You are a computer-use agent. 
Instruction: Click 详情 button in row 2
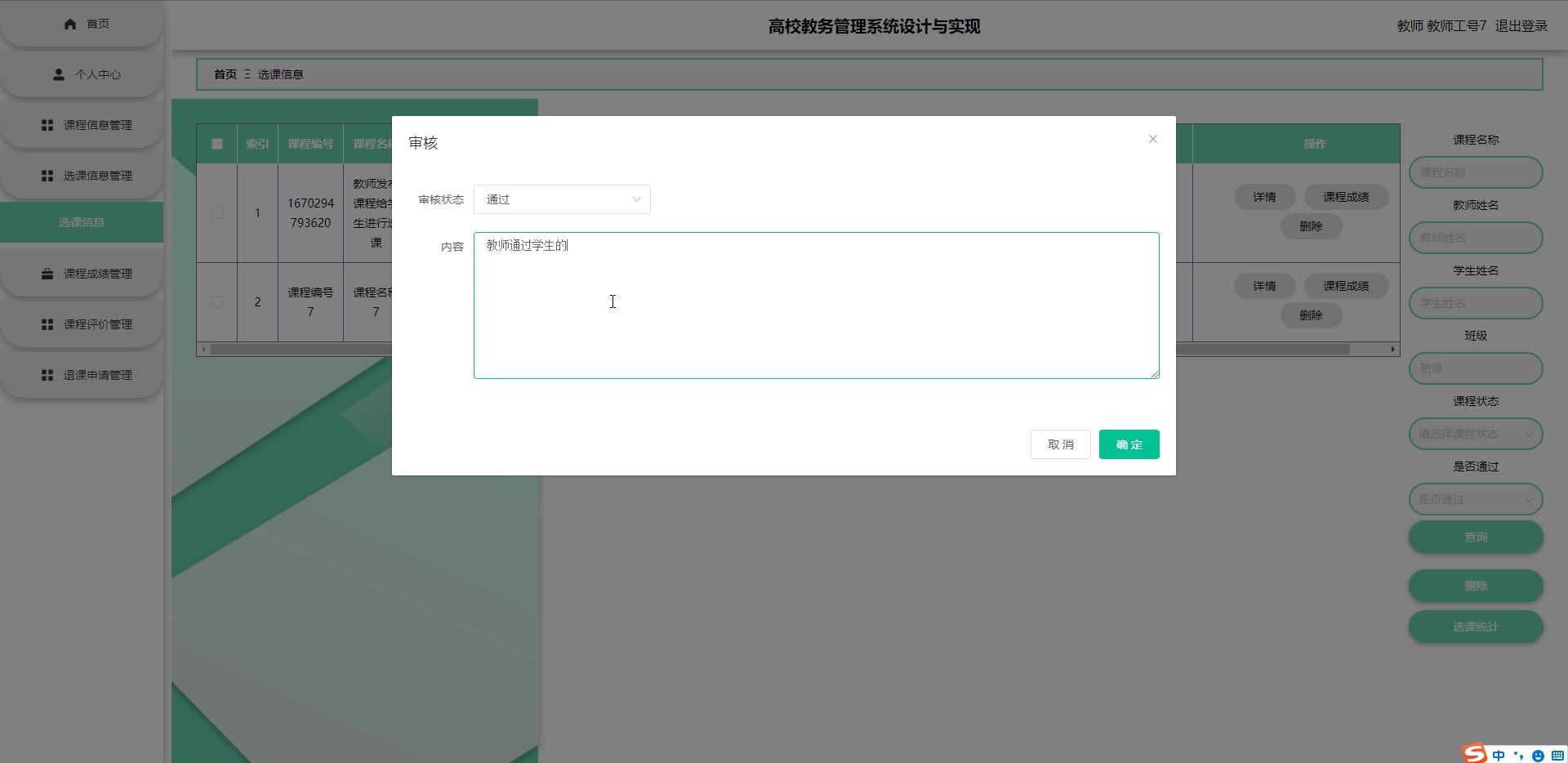coord(1265,286)
